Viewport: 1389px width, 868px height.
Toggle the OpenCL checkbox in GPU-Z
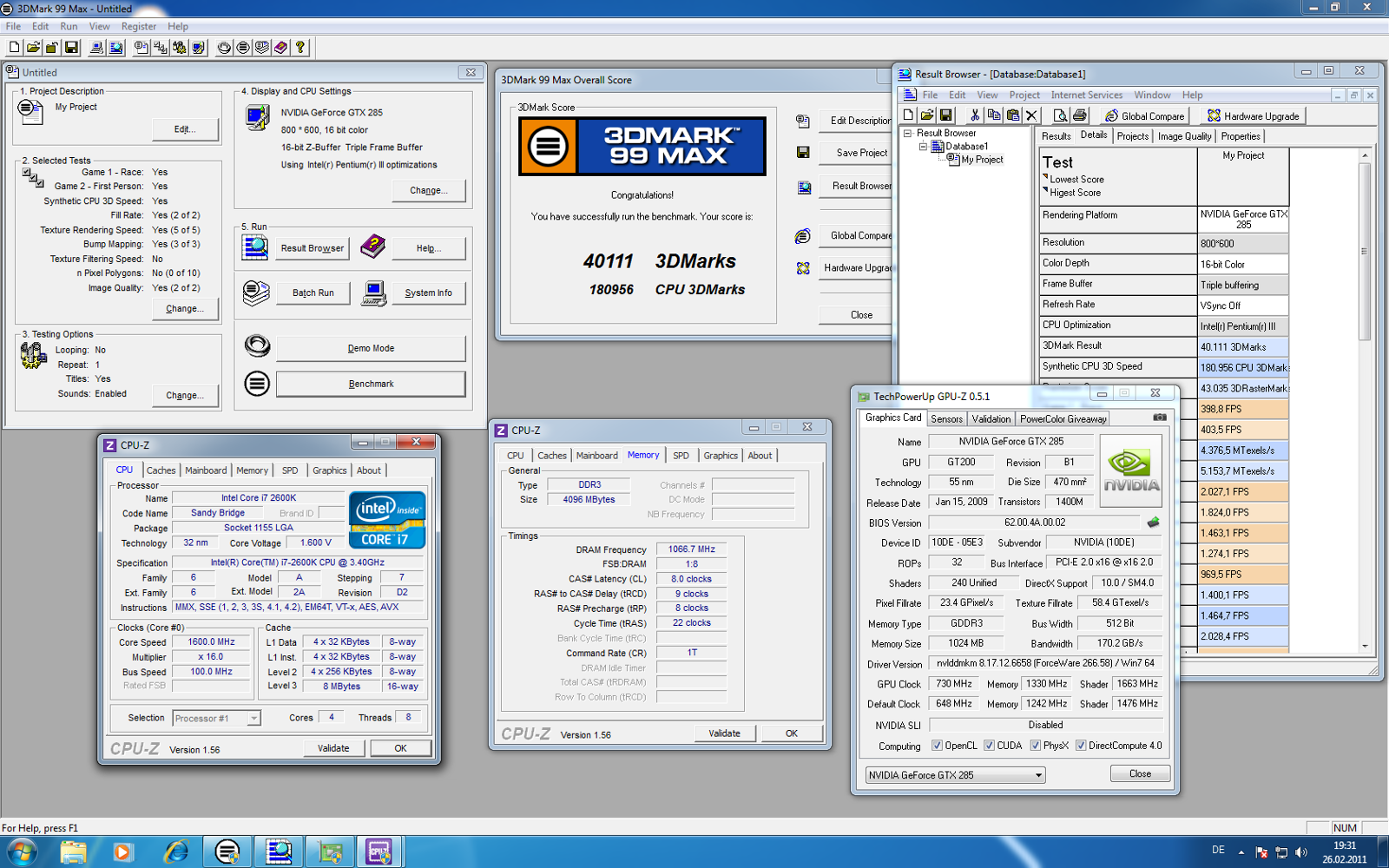[937, 746]
